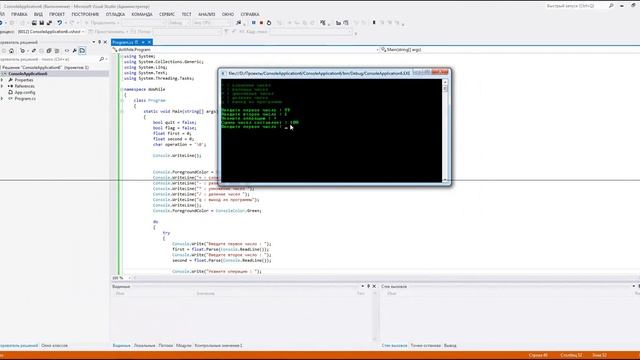Expand the Program.cs tree node
The image size is (640, 360).
tap(2, 98)
